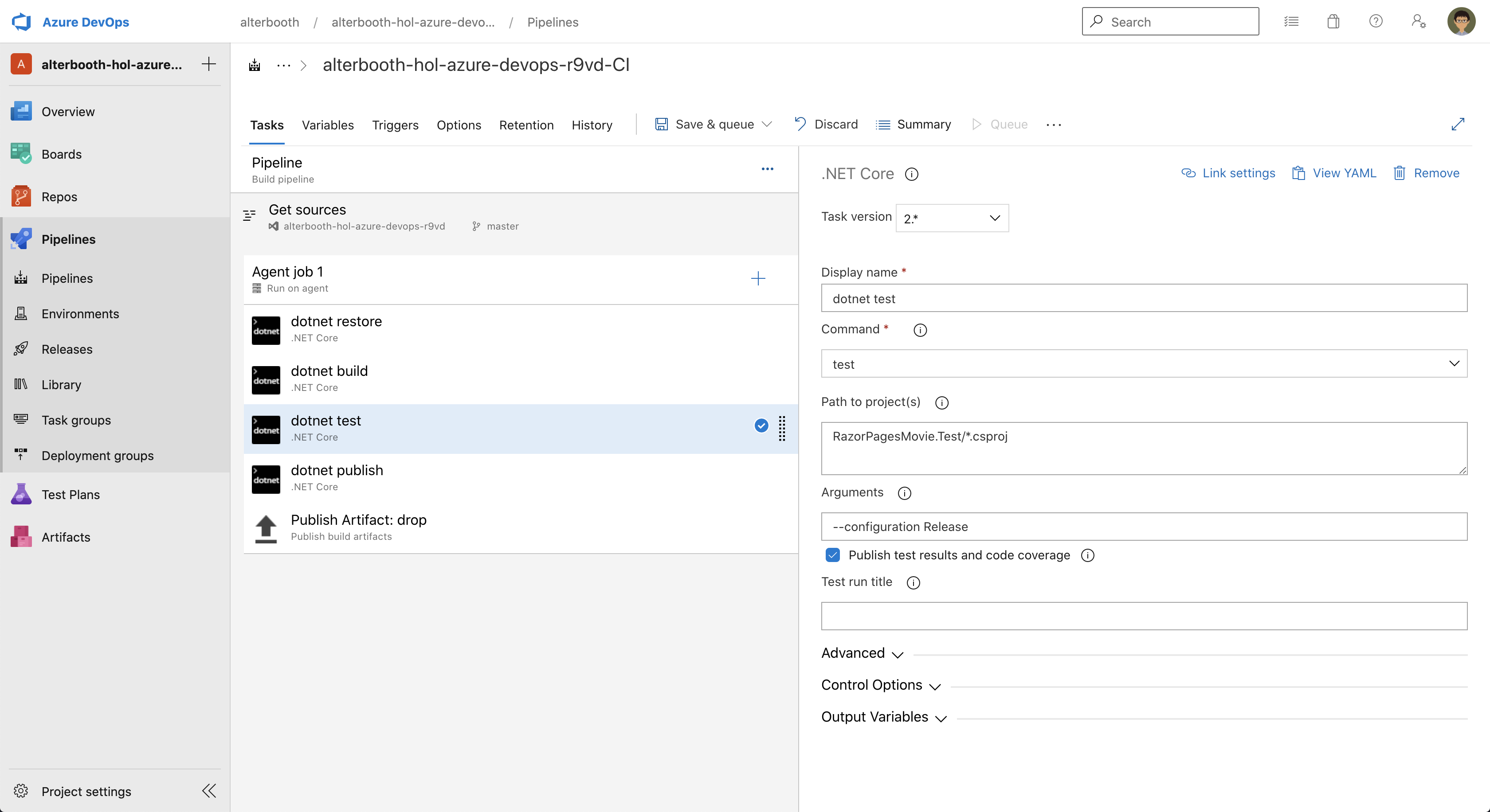
Task: Click the help question mark icon
Action: click(1376, 22)
